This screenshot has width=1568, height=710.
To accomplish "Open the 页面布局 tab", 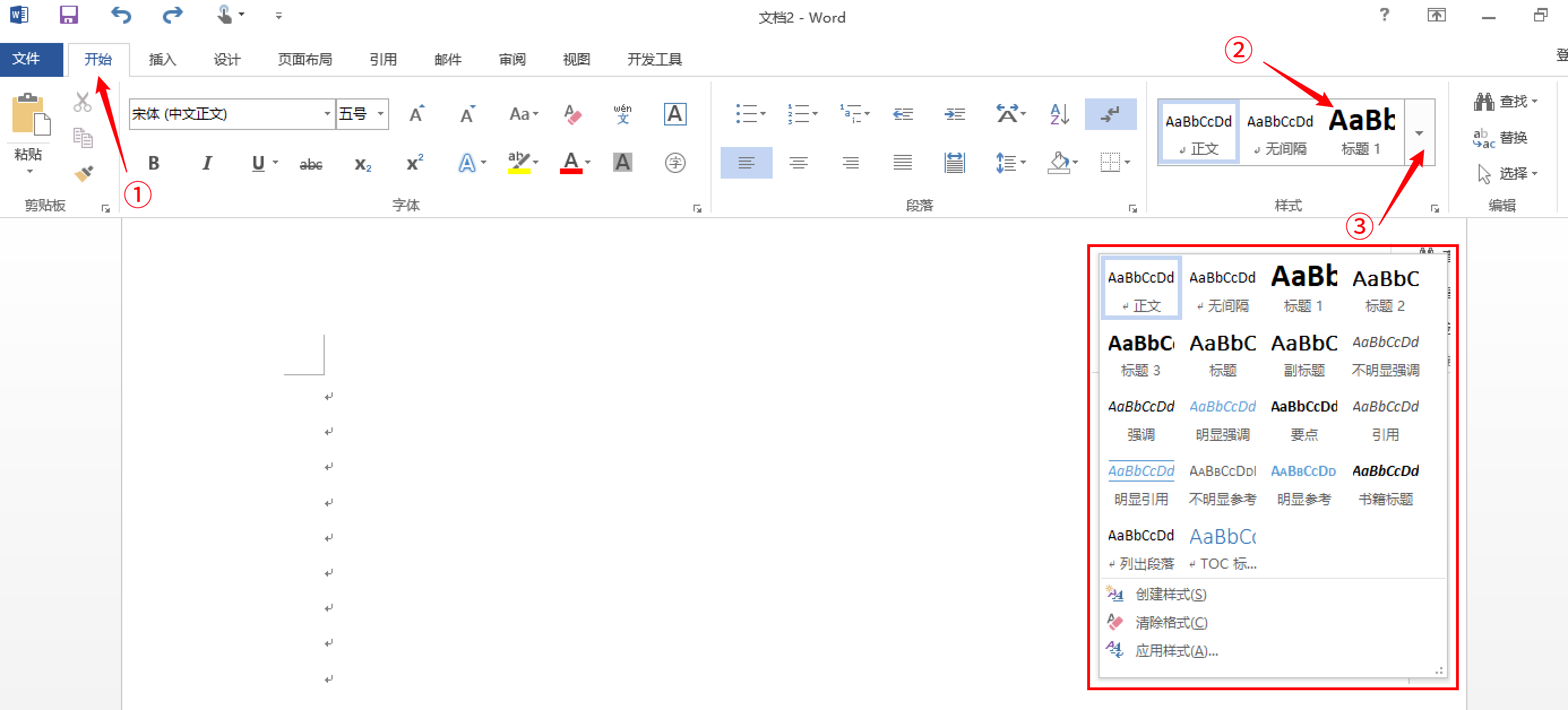I will click(x=304, y=59).
